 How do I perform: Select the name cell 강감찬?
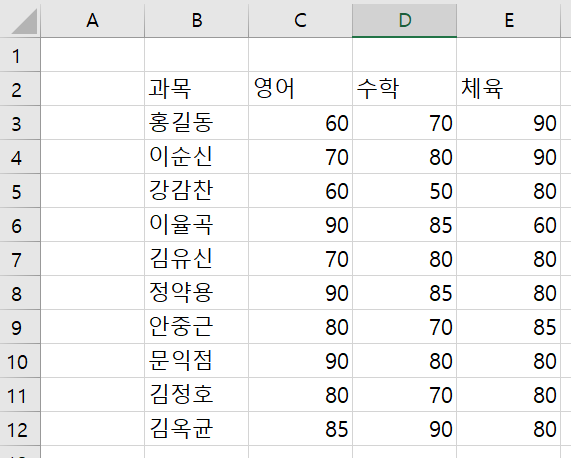197,191
